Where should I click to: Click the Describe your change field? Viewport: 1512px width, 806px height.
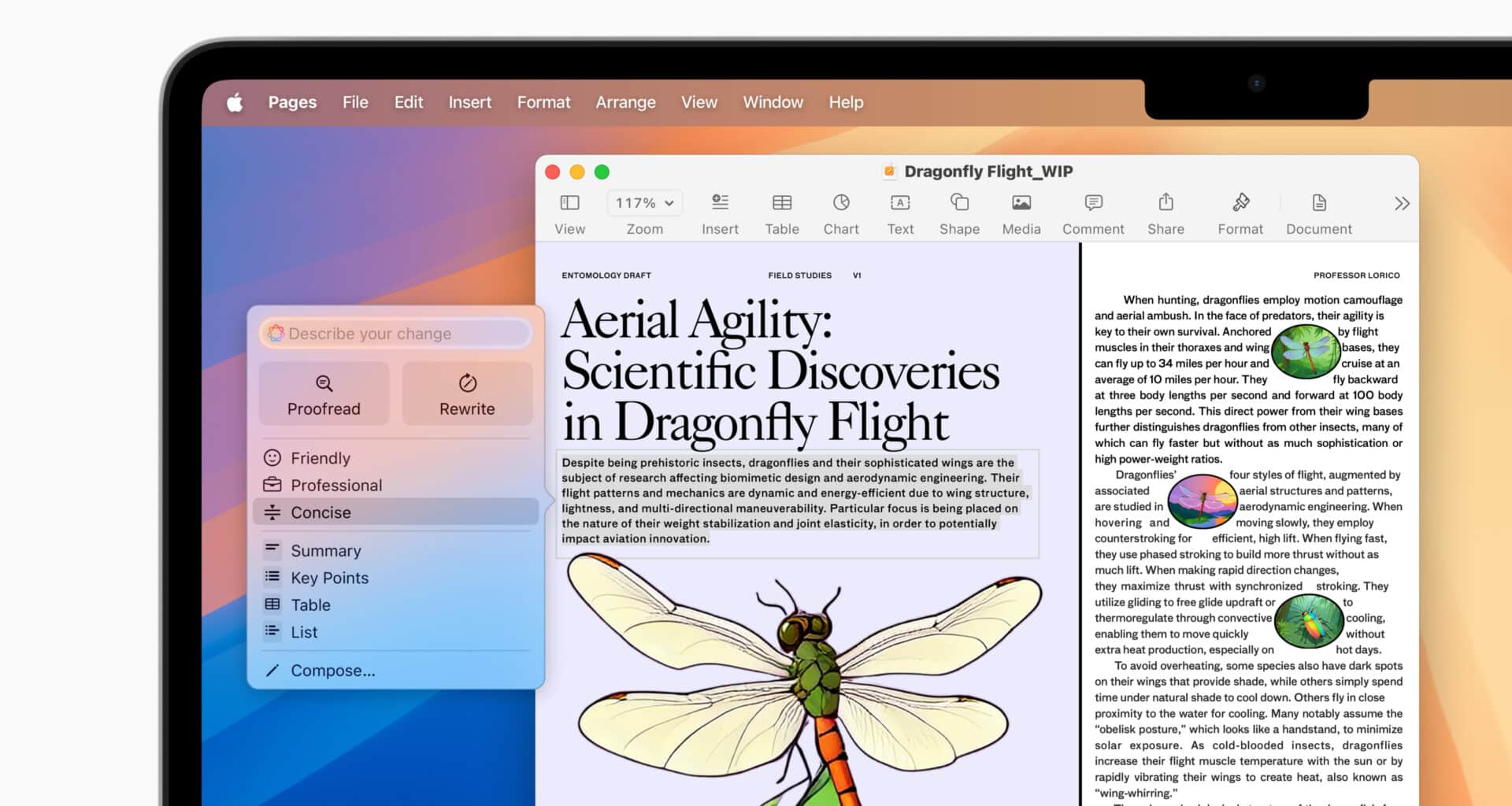[396, 333]
